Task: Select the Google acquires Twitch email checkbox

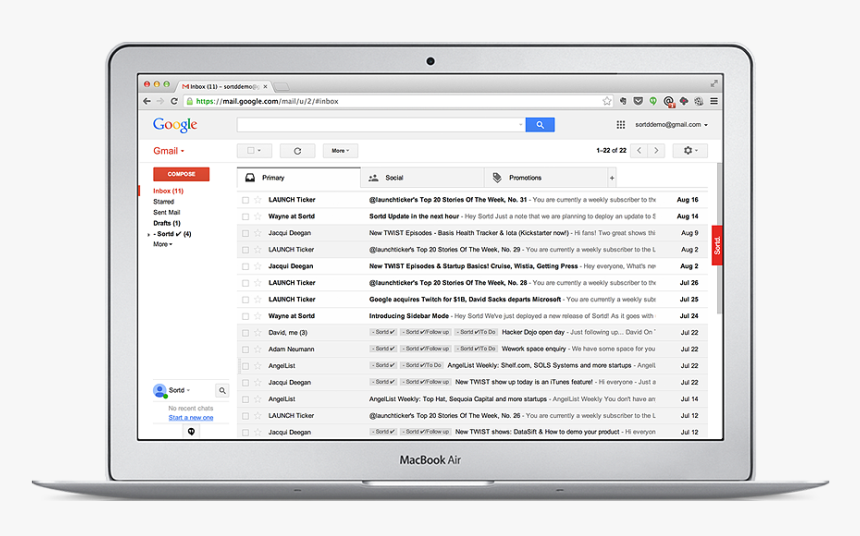Action: 245,300
